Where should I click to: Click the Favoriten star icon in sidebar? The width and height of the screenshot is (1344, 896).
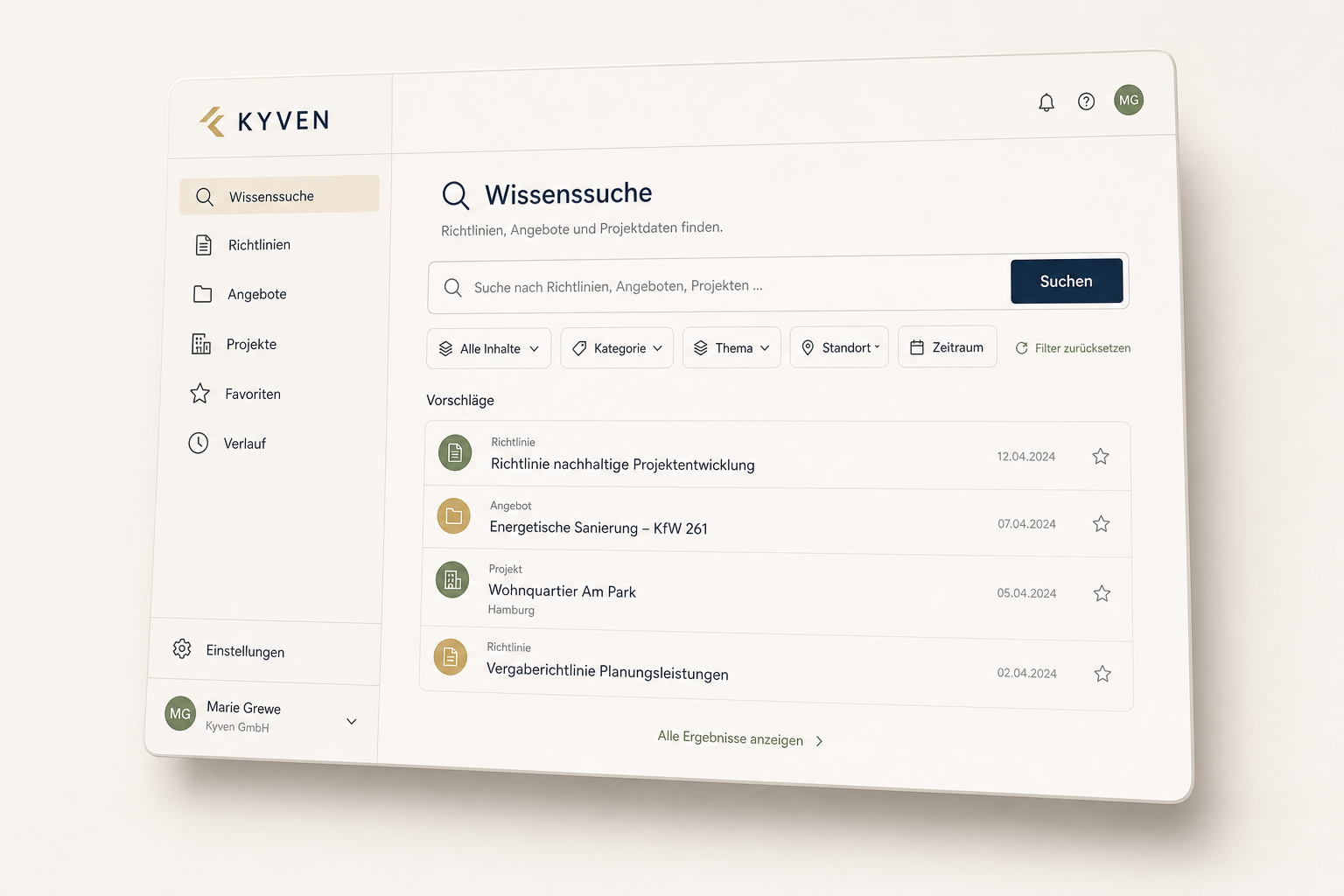tap(199, 394)
